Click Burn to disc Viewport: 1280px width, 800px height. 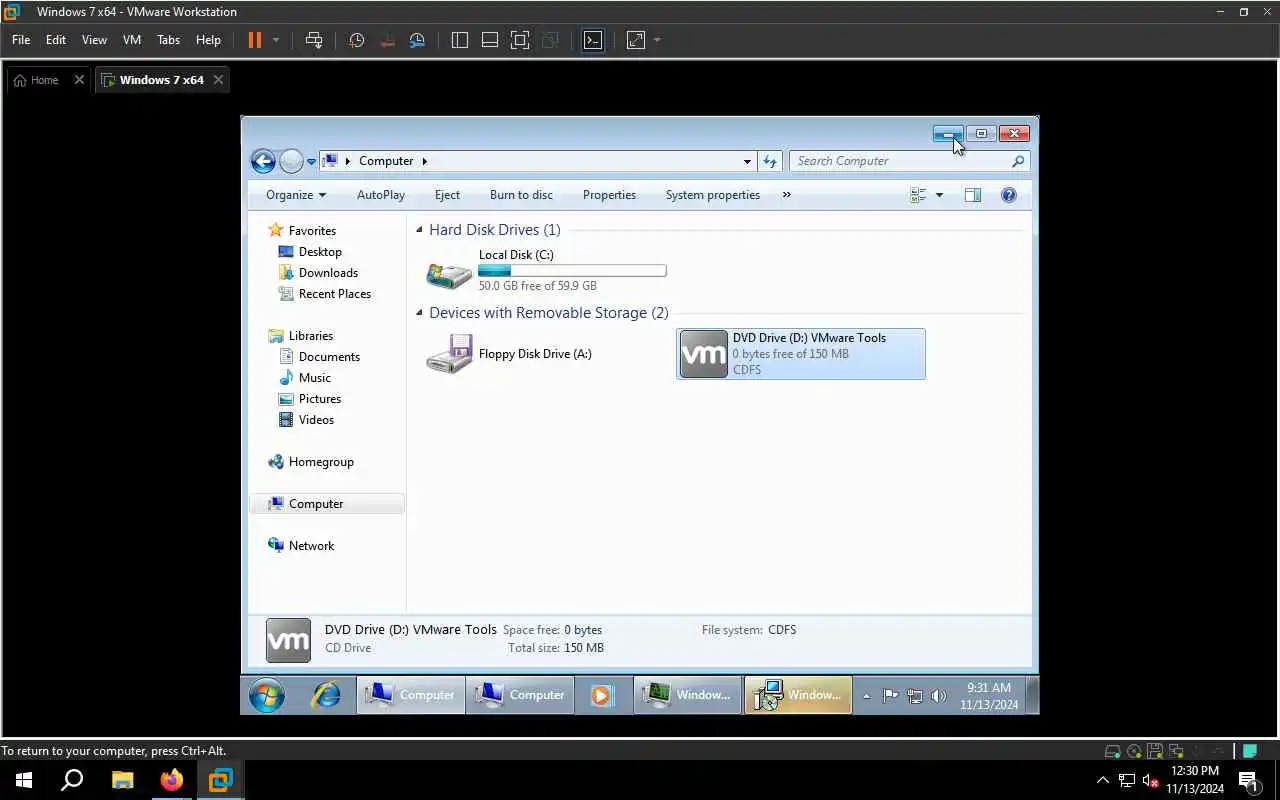click(521, 195)
